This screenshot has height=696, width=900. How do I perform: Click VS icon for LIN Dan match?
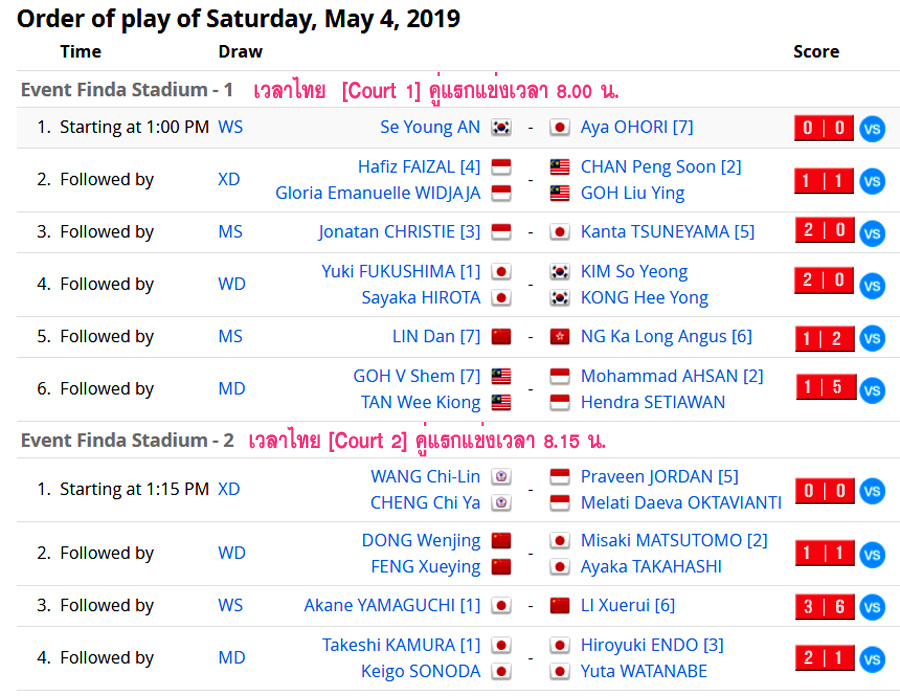pyautogui.click(x=872, y=338)
